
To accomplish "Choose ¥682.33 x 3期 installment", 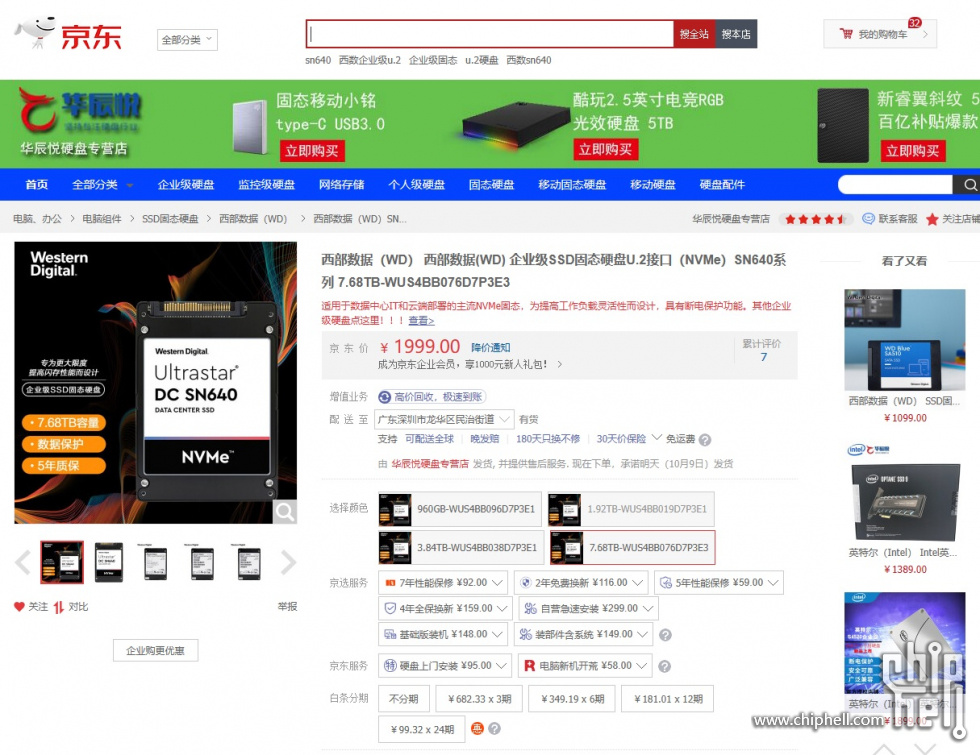I will pos(479,699).
